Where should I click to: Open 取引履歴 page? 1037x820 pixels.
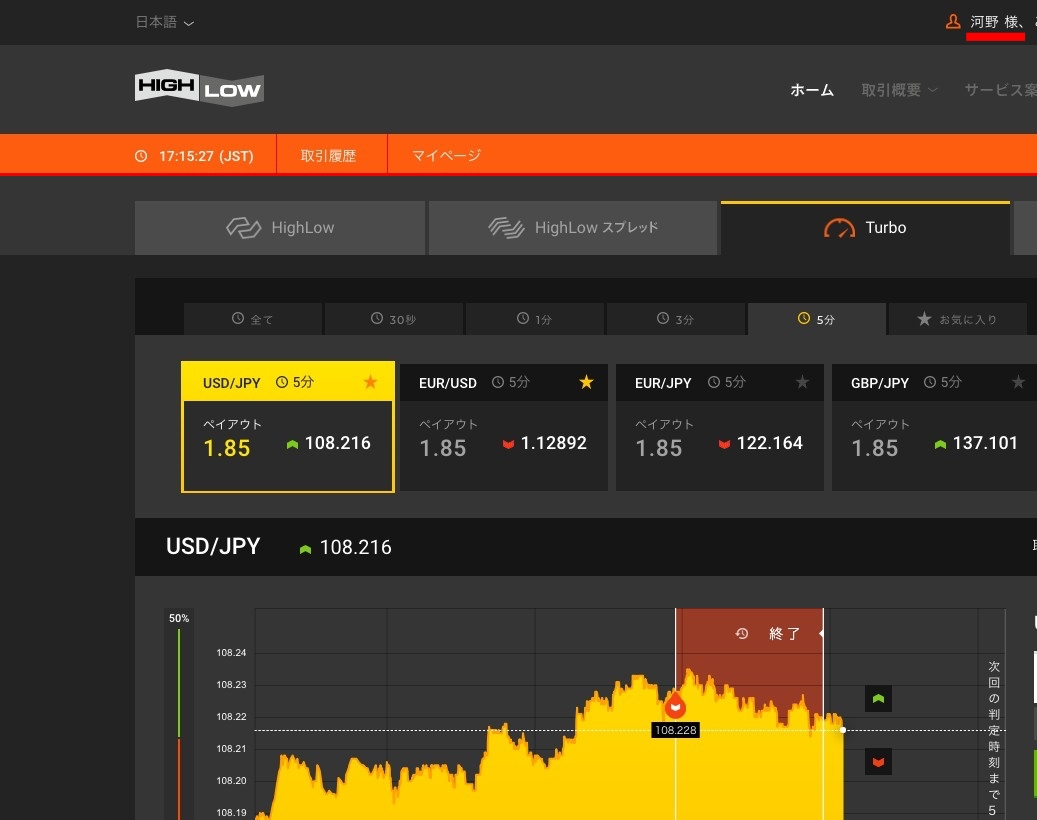point(329,155)
